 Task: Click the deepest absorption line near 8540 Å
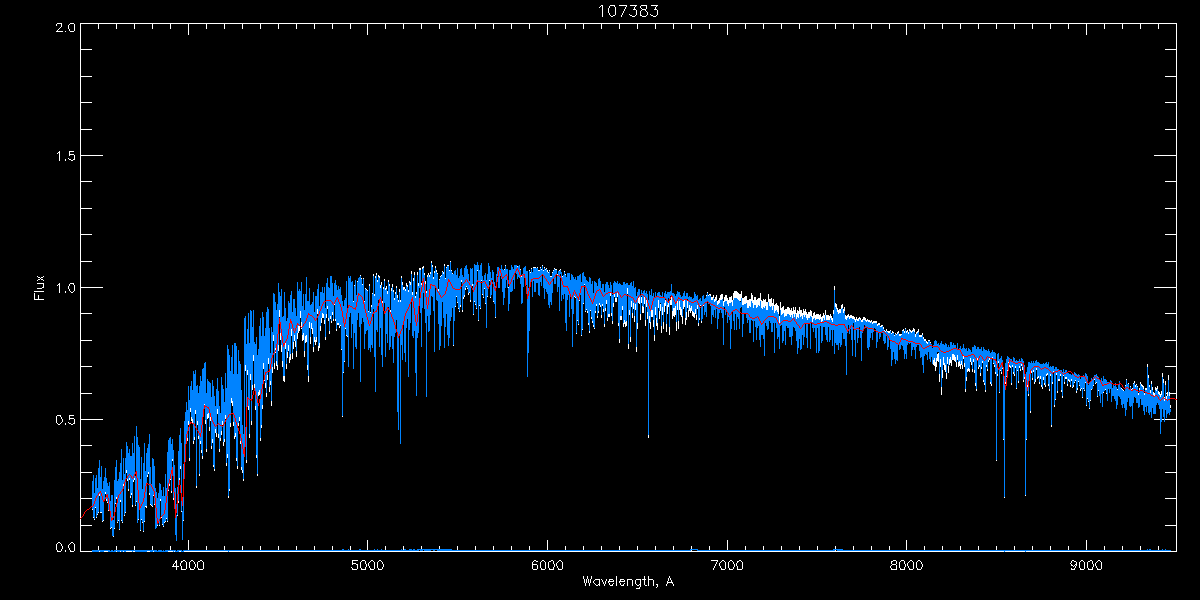coord(1004,495)
